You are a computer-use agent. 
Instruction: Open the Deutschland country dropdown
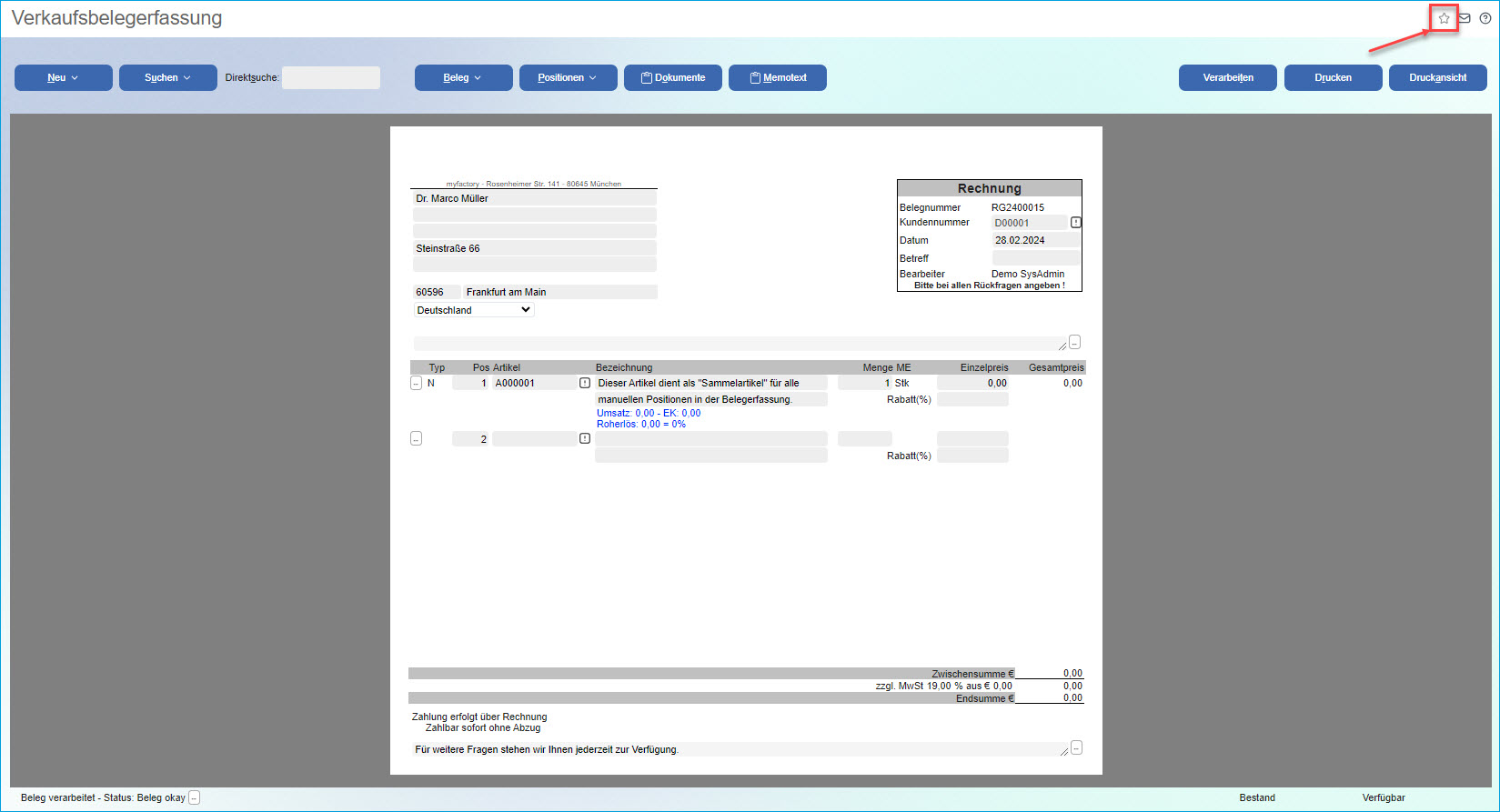coord(474,310)
